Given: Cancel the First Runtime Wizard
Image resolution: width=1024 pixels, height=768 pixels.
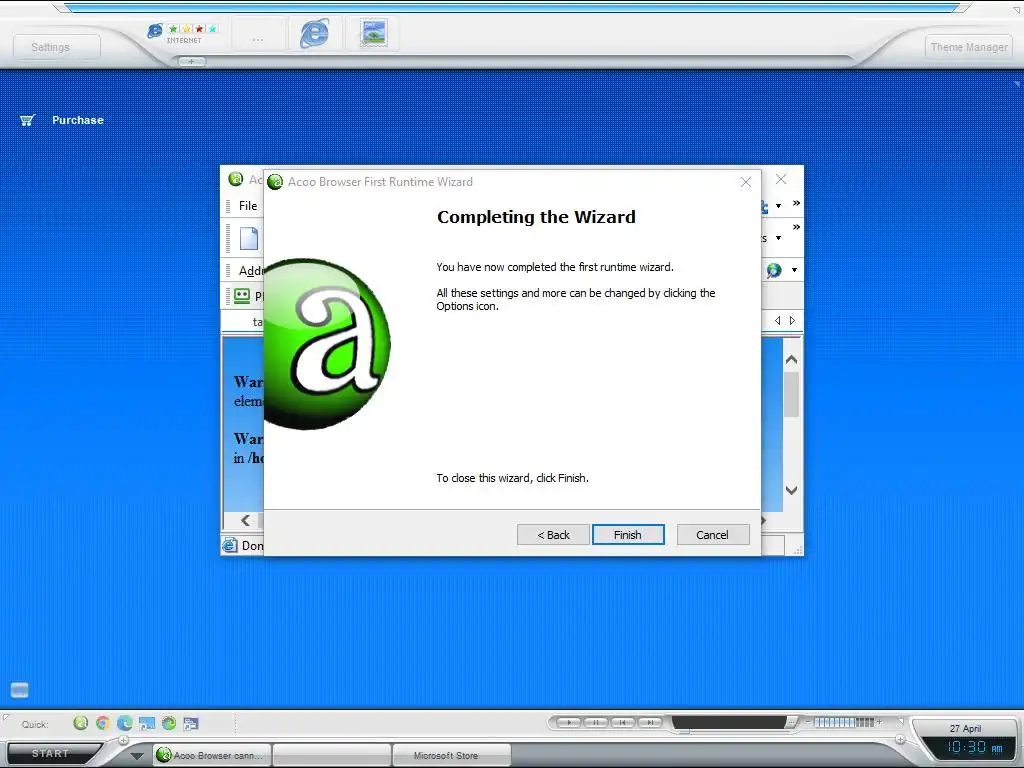Looking at the screenshot, I should (x=712, y=534).
